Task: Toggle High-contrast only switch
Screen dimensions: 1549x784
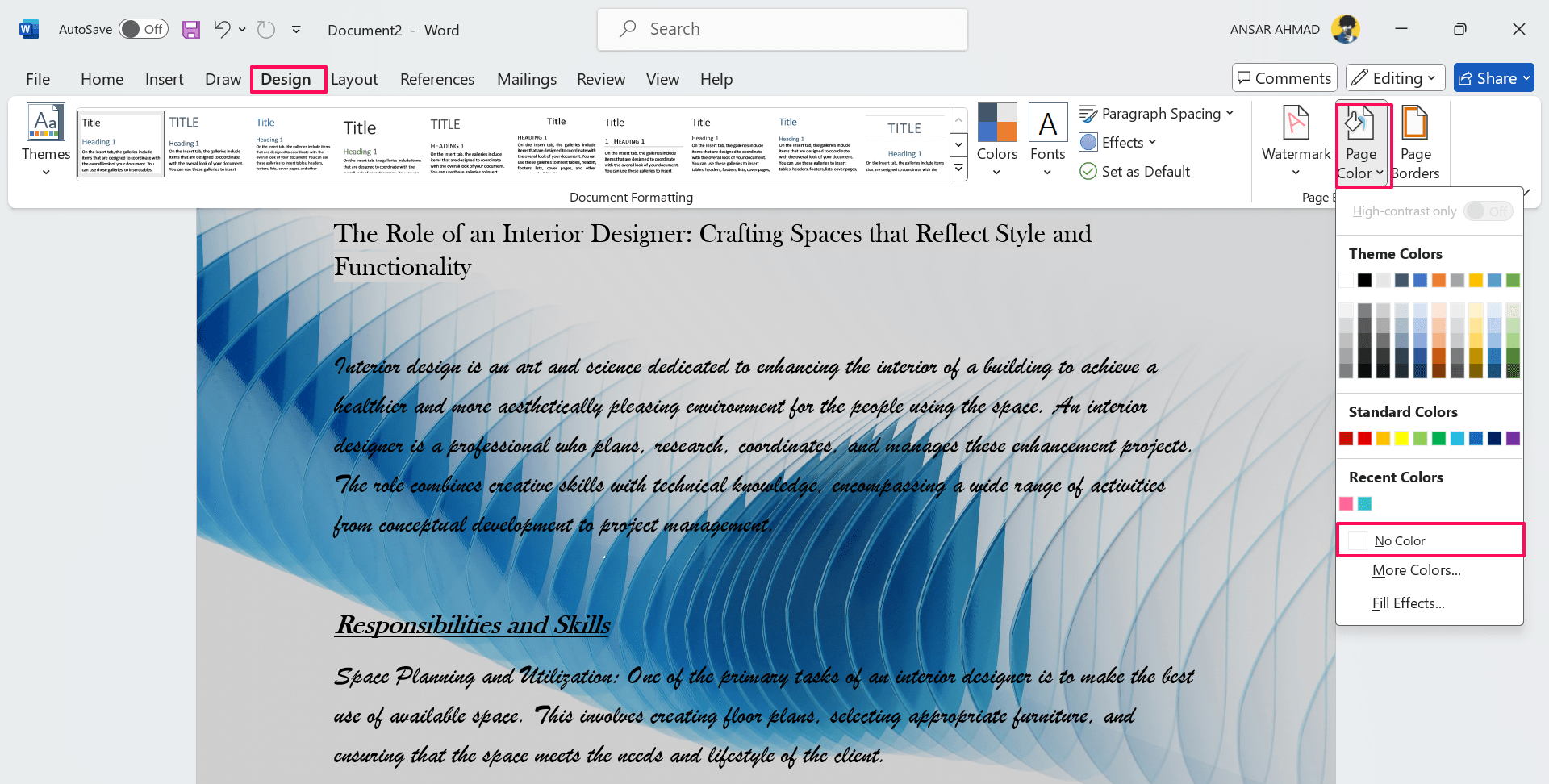Action: (x=1488, y=211)
